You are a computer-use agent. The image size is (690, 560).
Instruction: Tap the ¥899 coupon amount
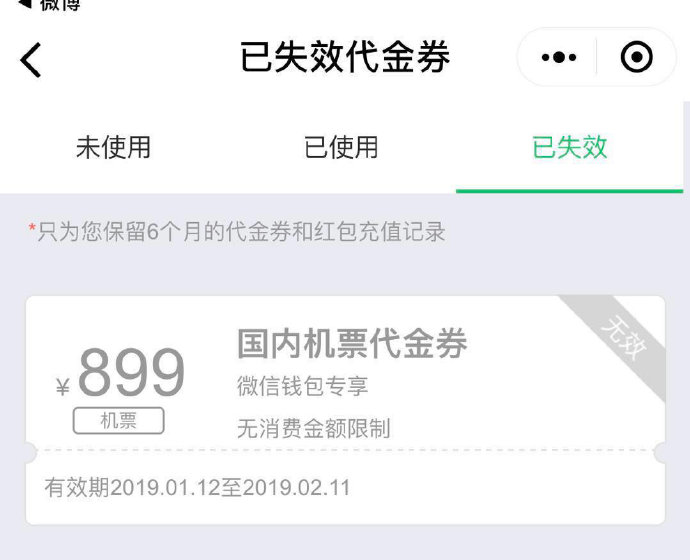[120, 372]
